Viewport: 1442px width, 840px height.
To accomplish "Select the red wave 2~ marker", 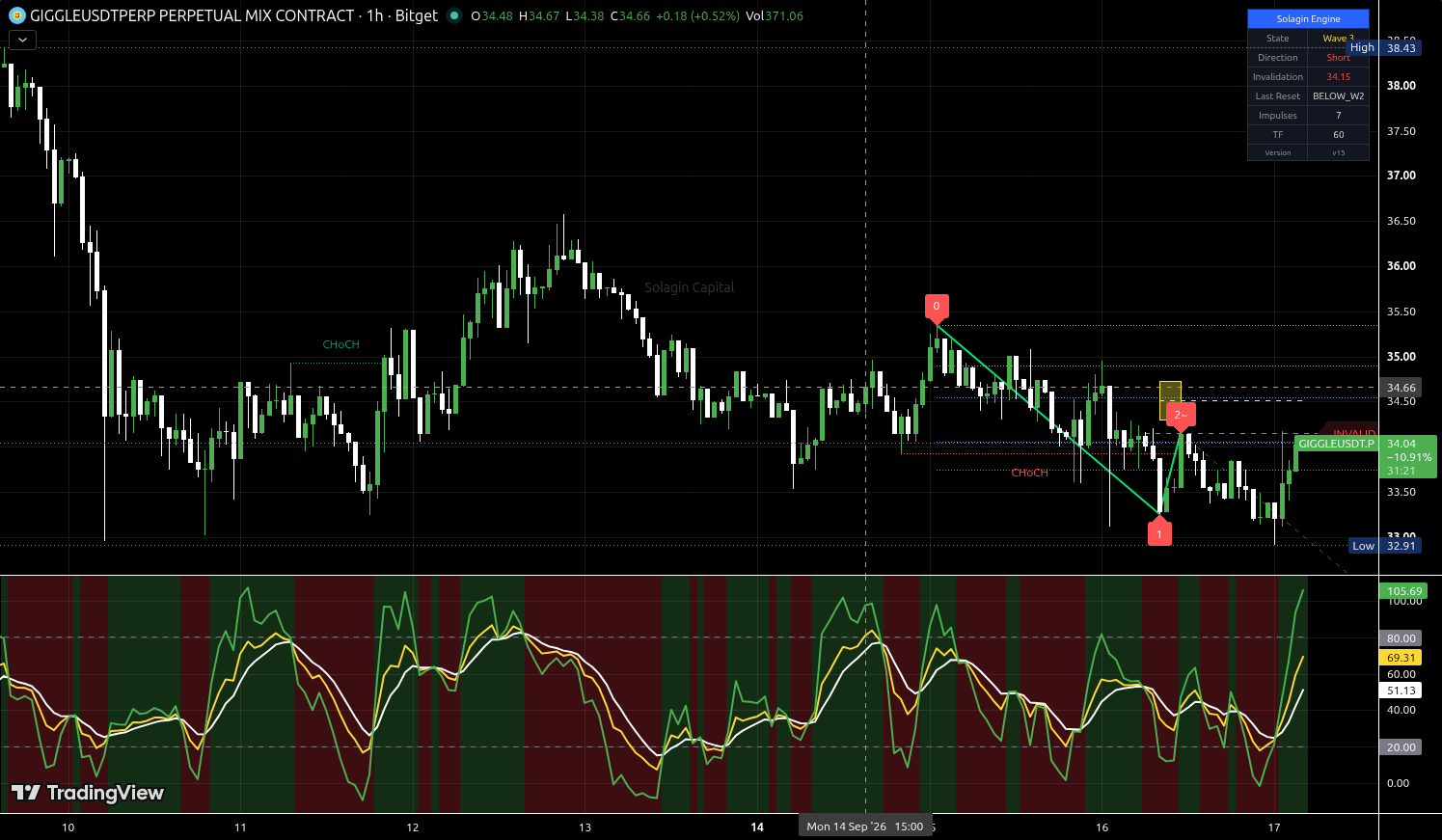I will [x=1181, y=416].
